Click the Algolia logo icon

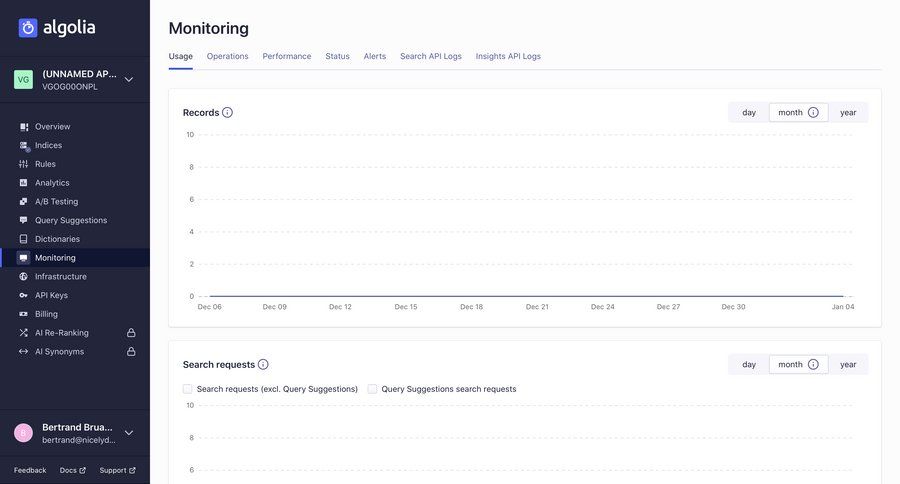(28, 28)
